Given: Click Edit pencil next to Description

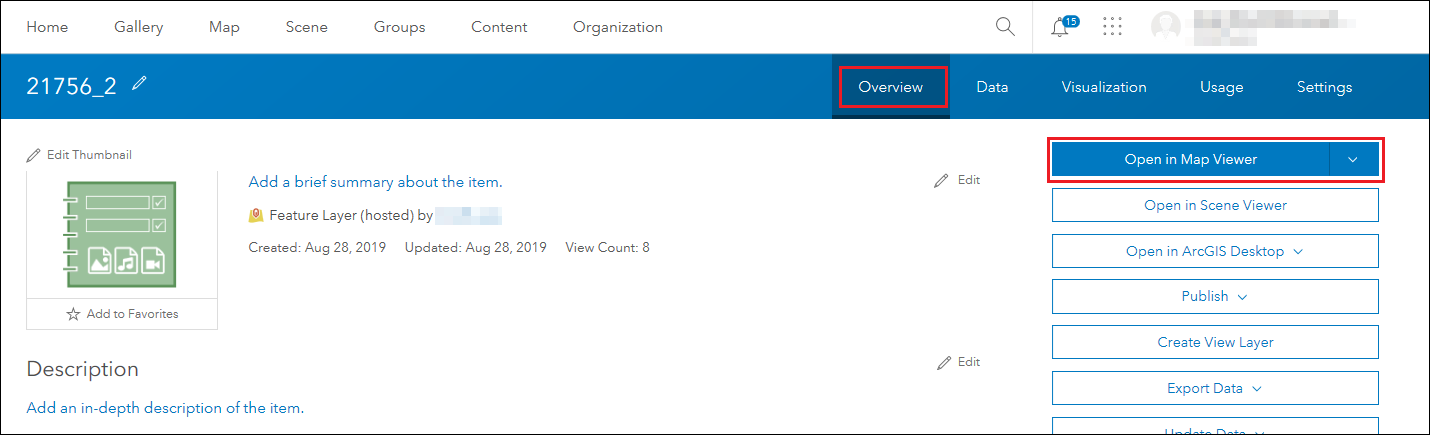Looking at the screenshot, I should coord(945,362).
